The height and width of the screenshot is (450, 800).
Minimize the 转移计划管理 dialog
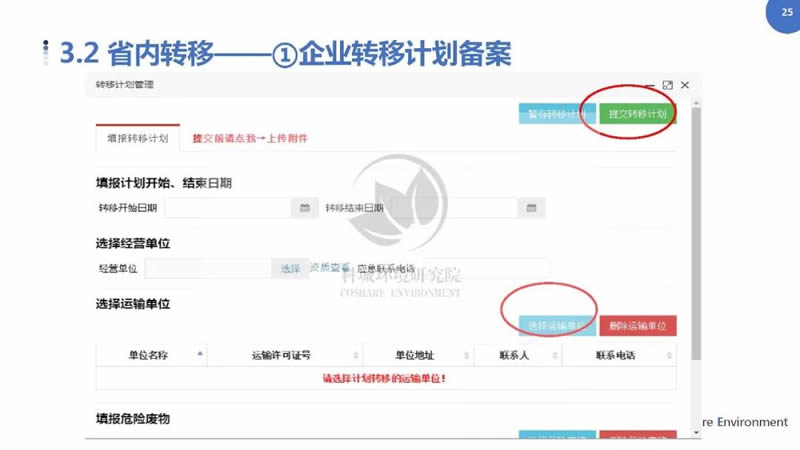point(649,86)
